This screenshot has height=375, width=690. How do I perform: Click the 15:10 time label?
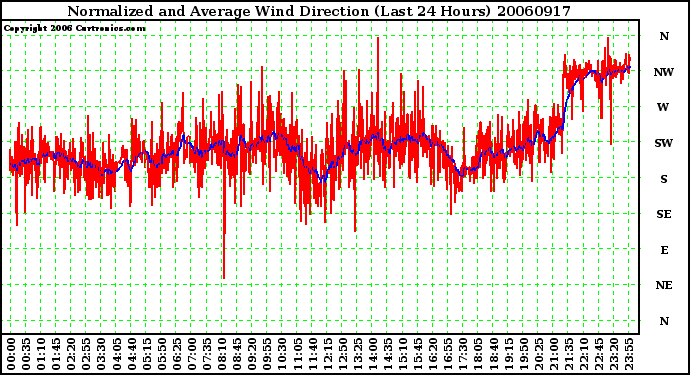tap(403, 354)
